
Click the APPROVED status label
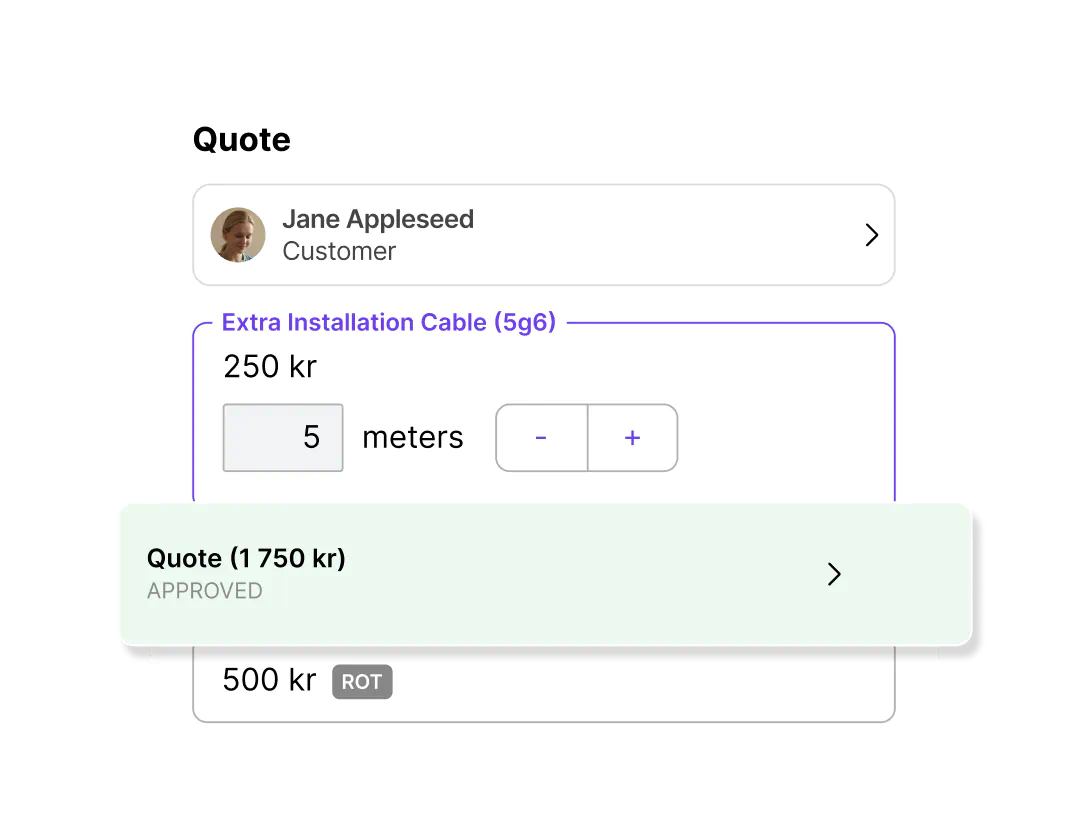[205, 591]
